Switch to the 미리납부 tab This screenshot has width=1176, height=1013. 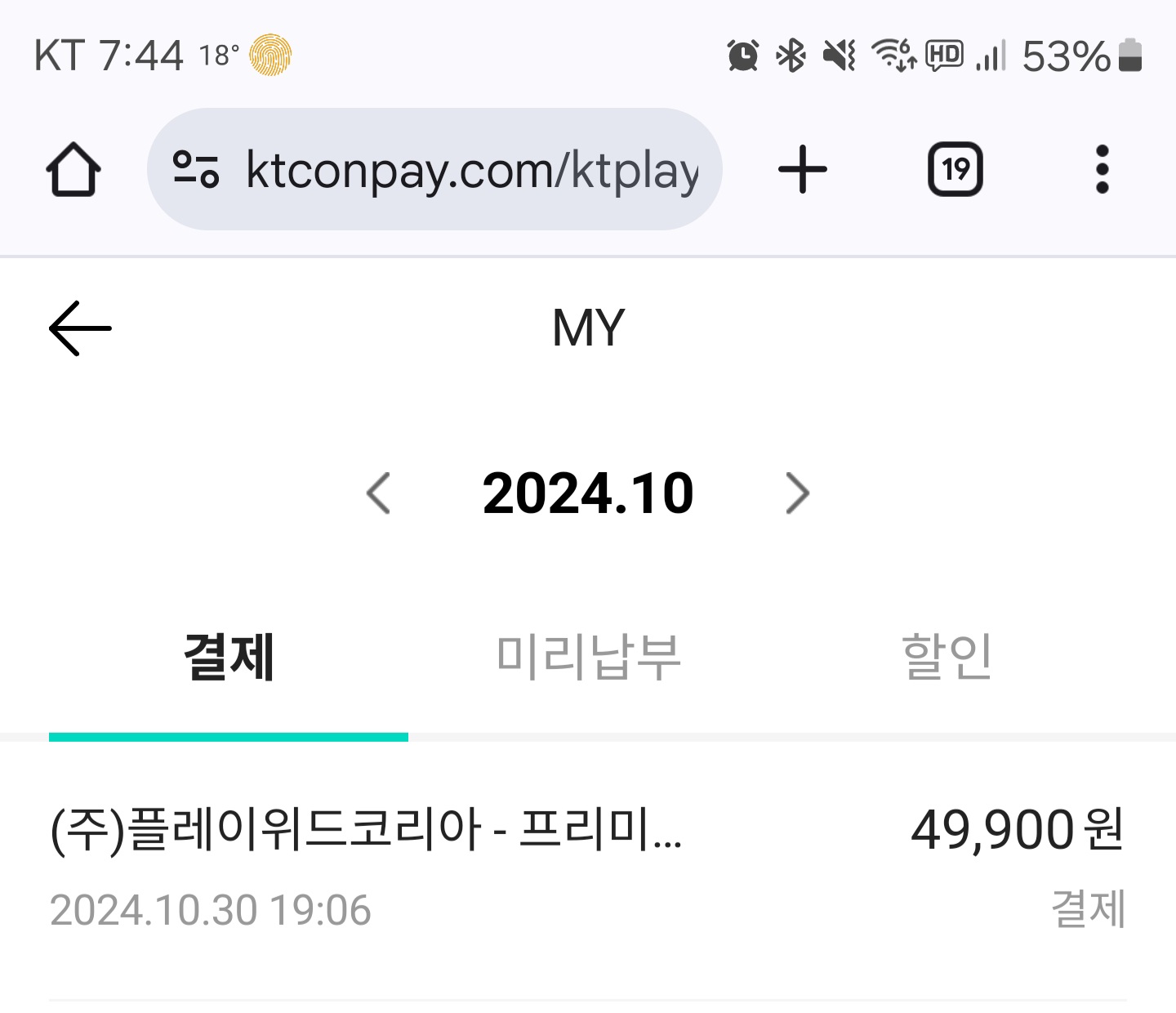click(x=588, y=657)
